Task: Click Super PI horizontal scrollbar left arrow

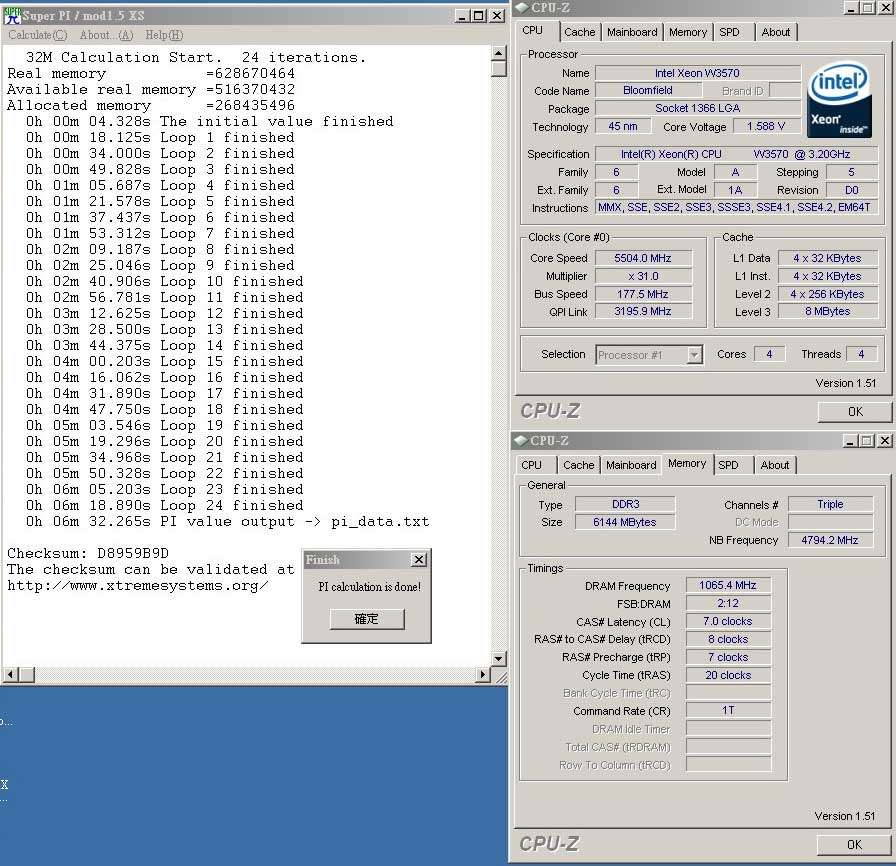Action: click(x=10, y=674)
